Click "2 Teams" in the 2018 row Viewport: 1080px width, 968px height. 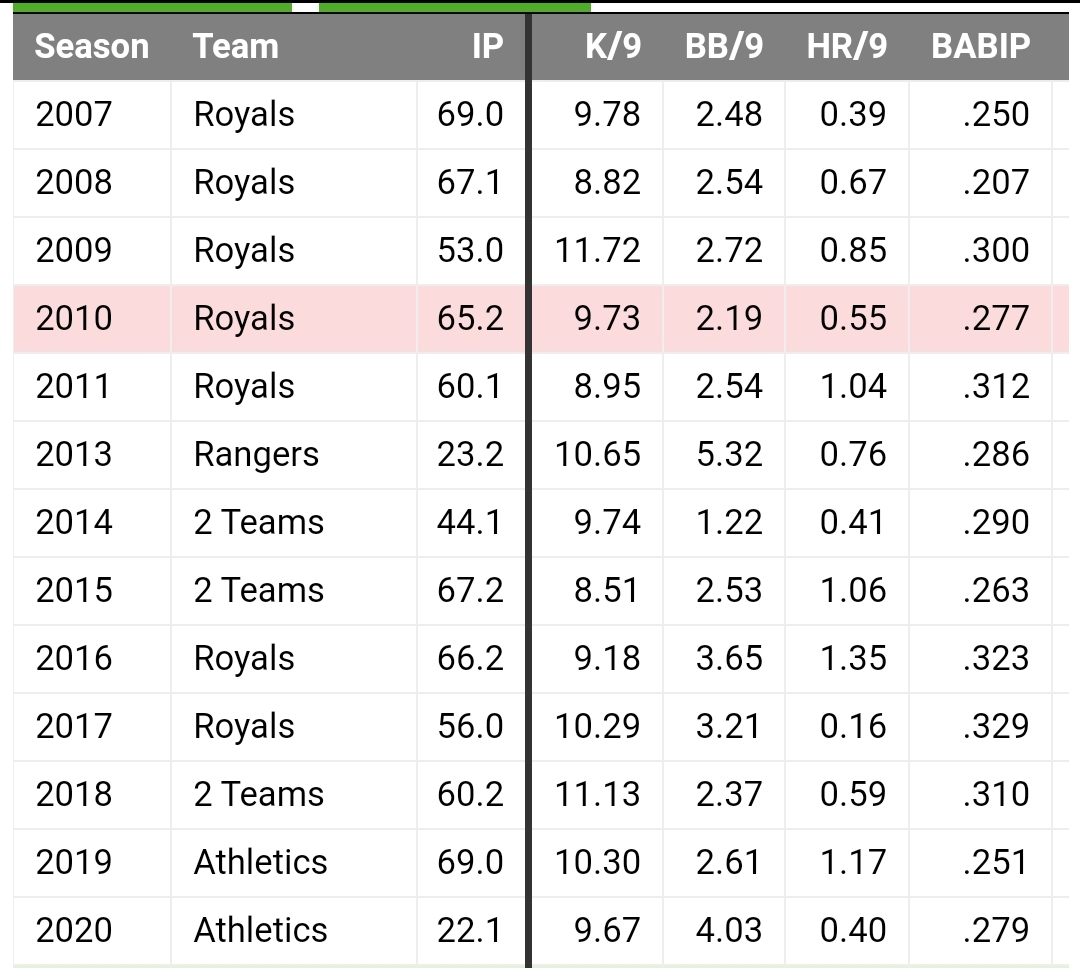(x=259, y=795)
